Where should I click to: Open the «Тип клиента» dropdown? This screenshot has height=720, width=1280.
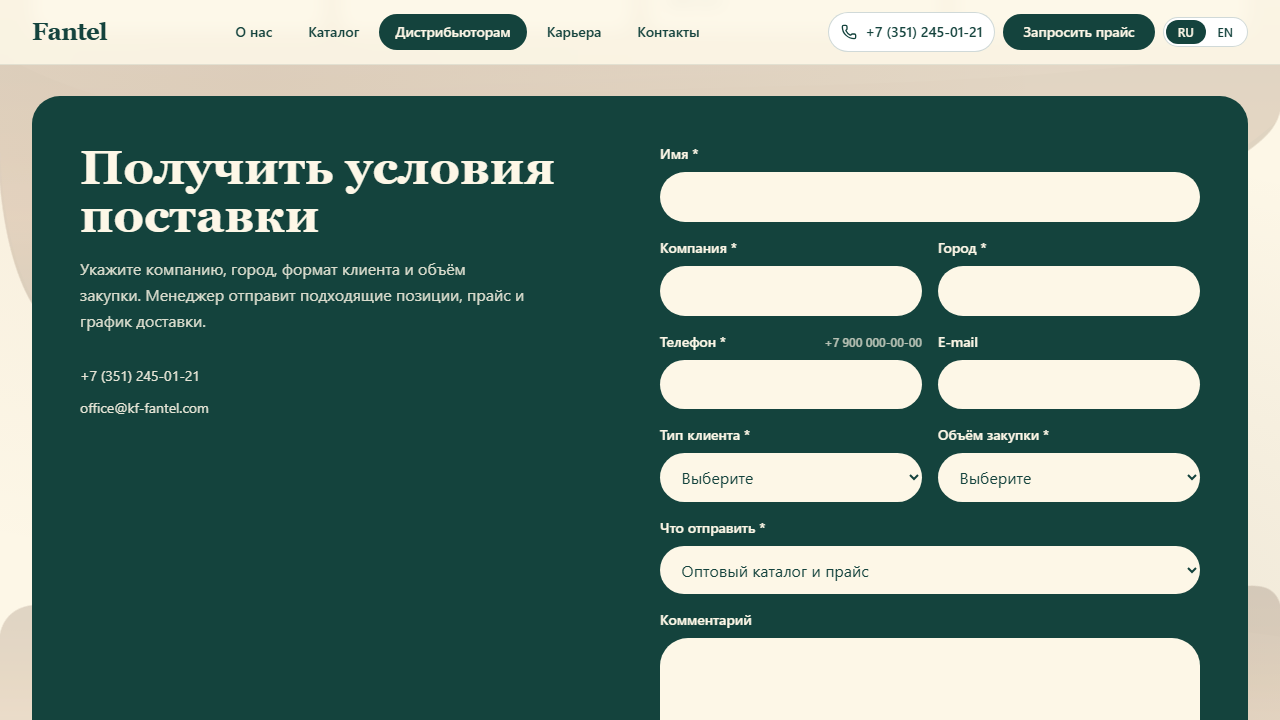[791, 478]
